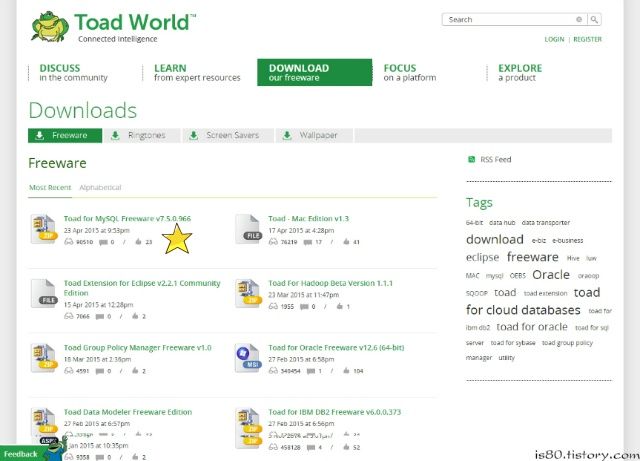
Task: Open Toad Group Policy Manager Freeware v1.0
Action: tap(138, 347)
